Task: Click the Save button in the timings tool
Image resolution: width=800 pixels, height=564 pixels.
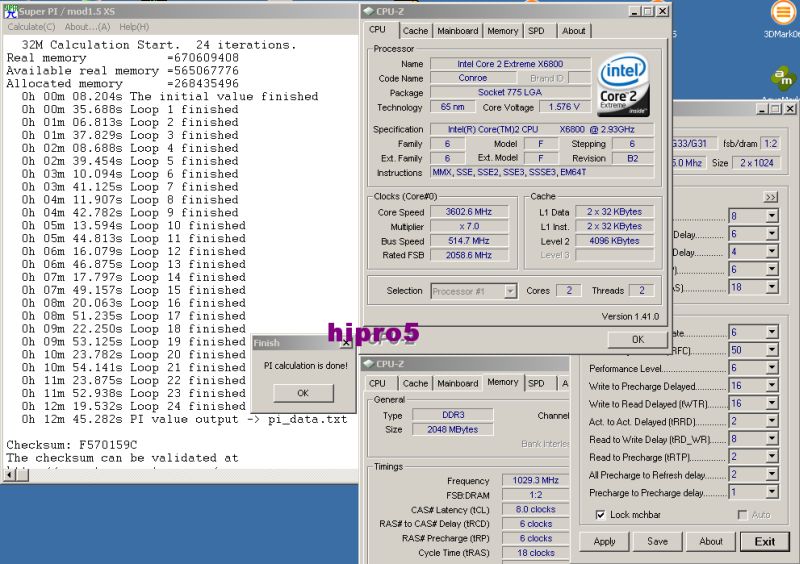Action: tap(657, 542)
